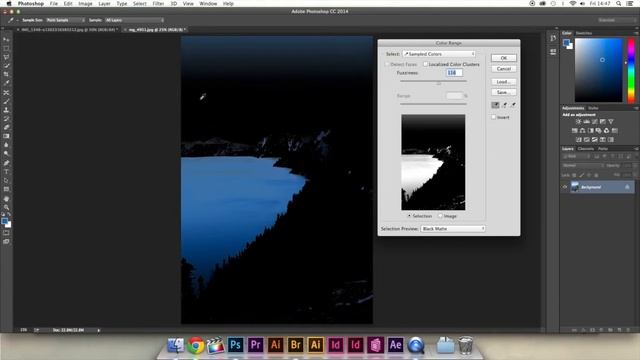Viewport: 640px width, 360px height.
Task: Click Cancel in Color Range dialog
Action: (x=504, y=69)
